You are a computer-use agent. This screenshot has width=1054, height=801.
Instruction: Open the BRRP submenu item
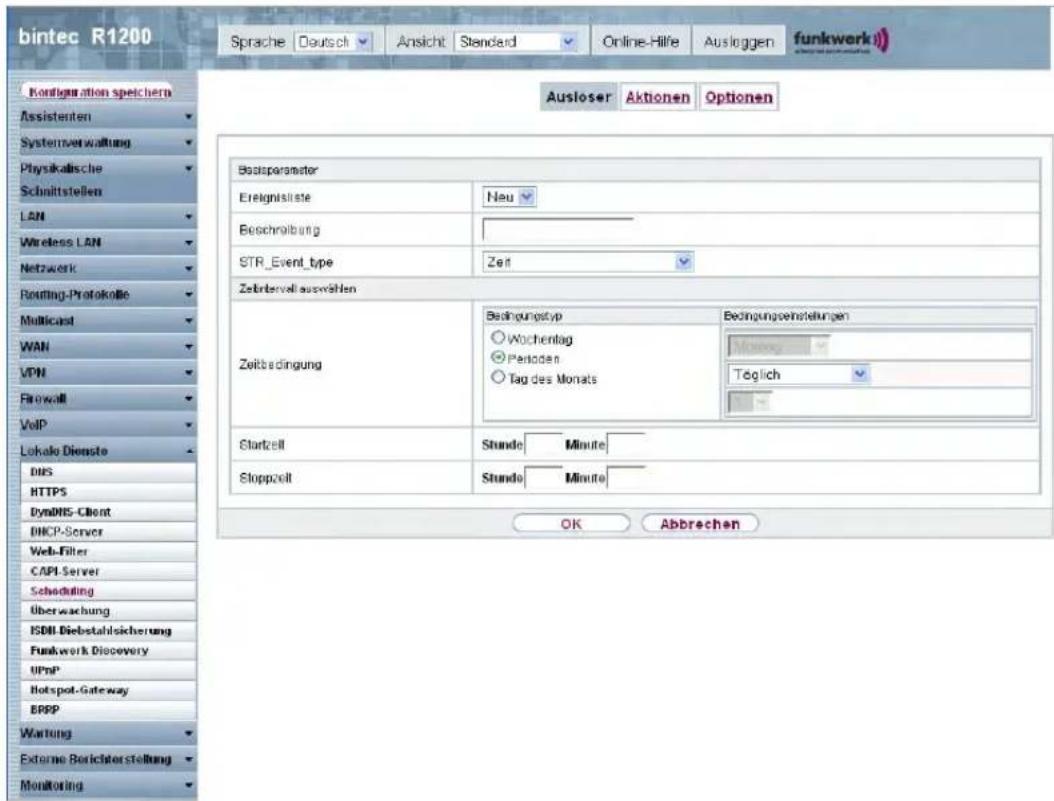109,710
